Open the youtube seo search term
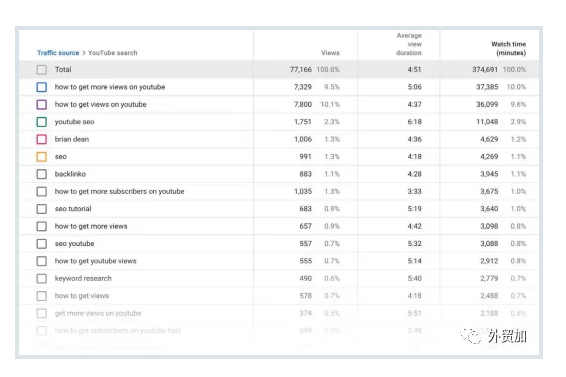This screenshot has height=377, width=566. pos(74,122)
